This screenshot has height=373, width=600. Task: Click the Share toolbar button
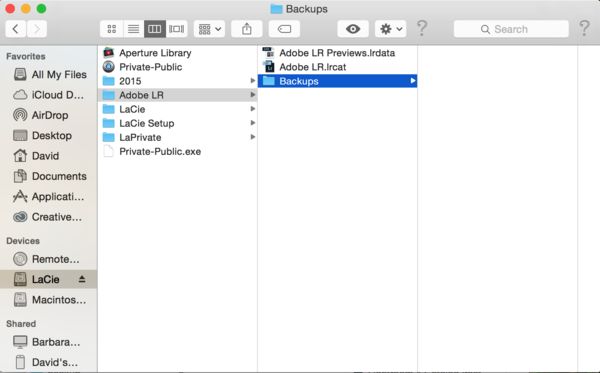[247, 29]
